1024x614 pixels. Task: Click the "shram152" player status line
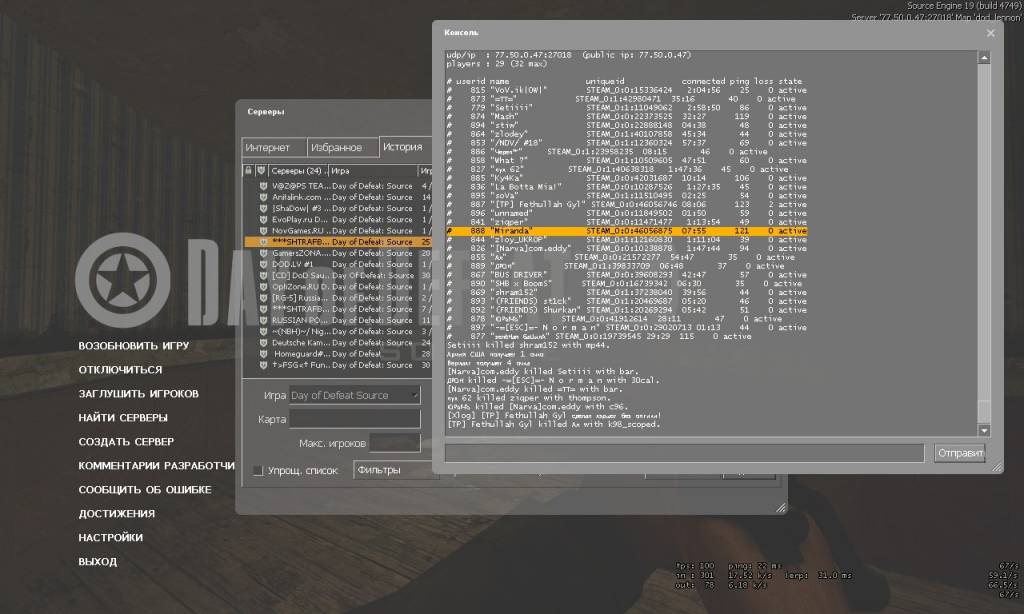(627, 293)
